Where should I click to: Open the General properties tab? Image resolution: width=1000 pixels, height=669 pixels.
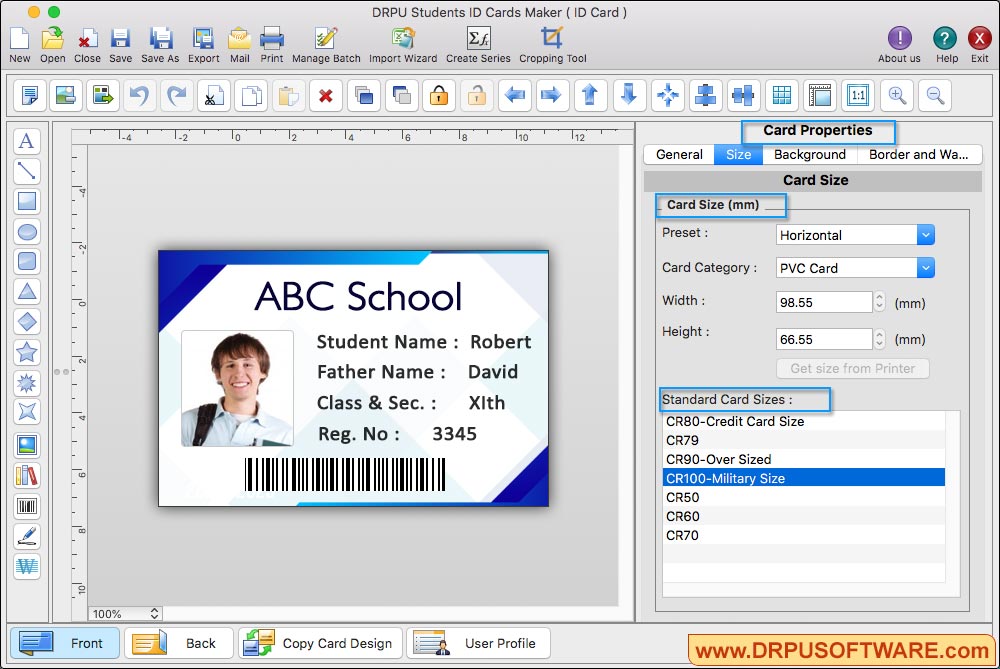679,154
